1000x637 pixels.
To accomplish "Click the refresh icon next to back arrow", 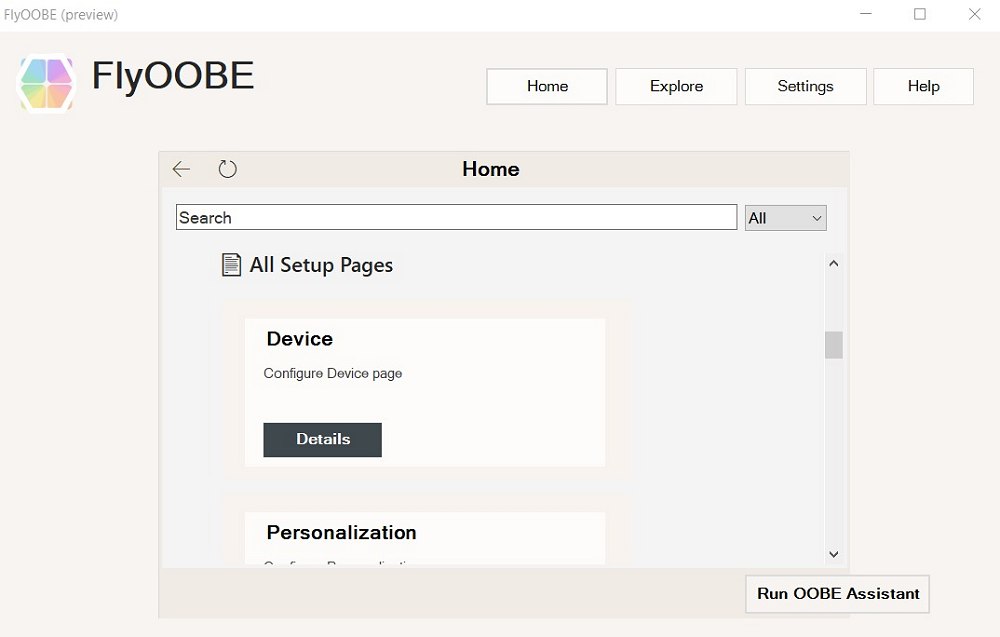I will (227, 169).
